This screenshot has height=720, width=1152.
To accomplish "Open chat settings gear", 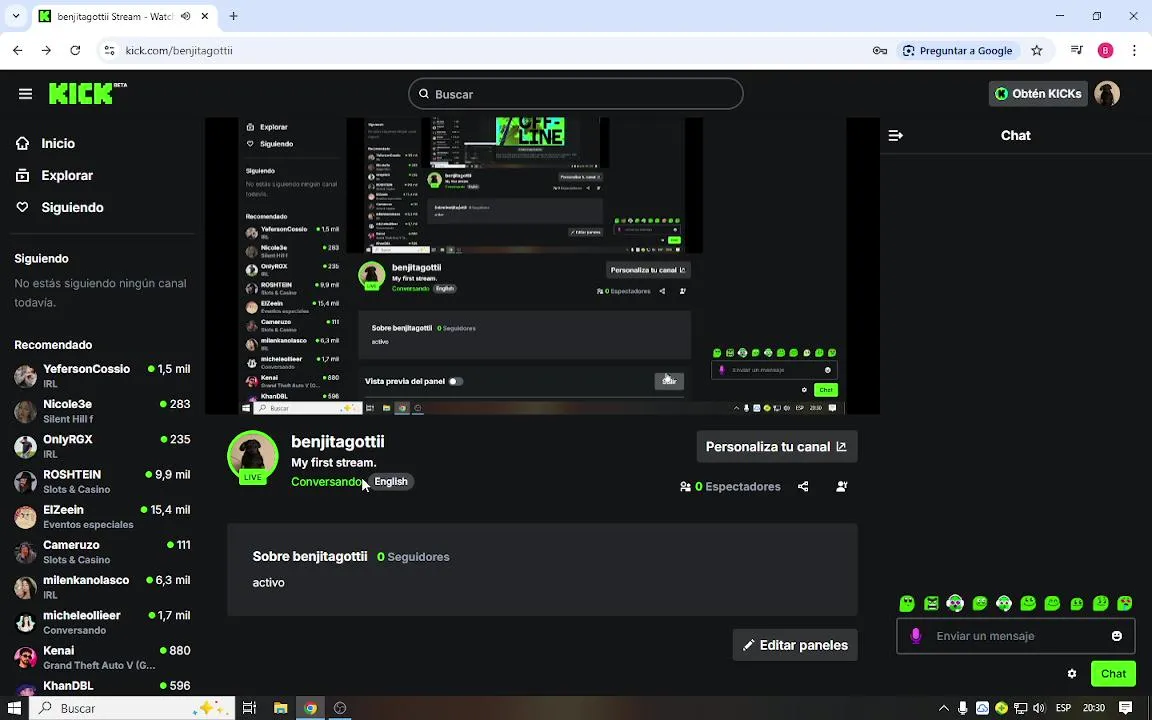I will click(x=1072, y=674).
